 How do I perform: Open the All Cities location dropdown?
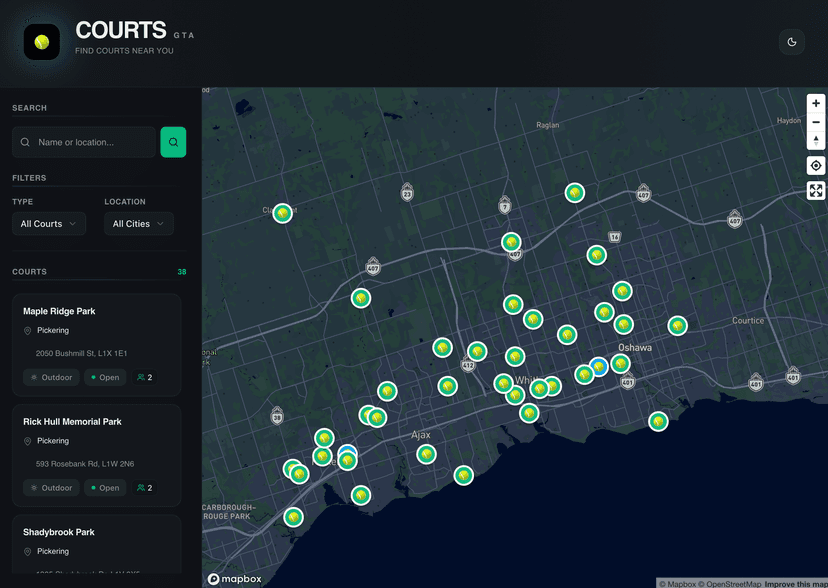pyautogui.click(x=138, y=223)
